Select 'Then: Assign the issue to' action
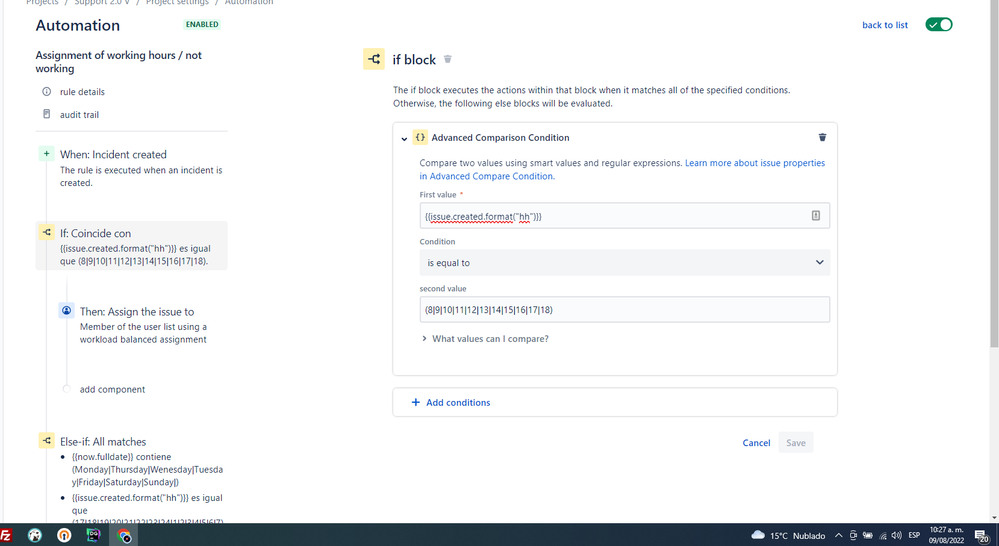 click(x=143, y=325)
